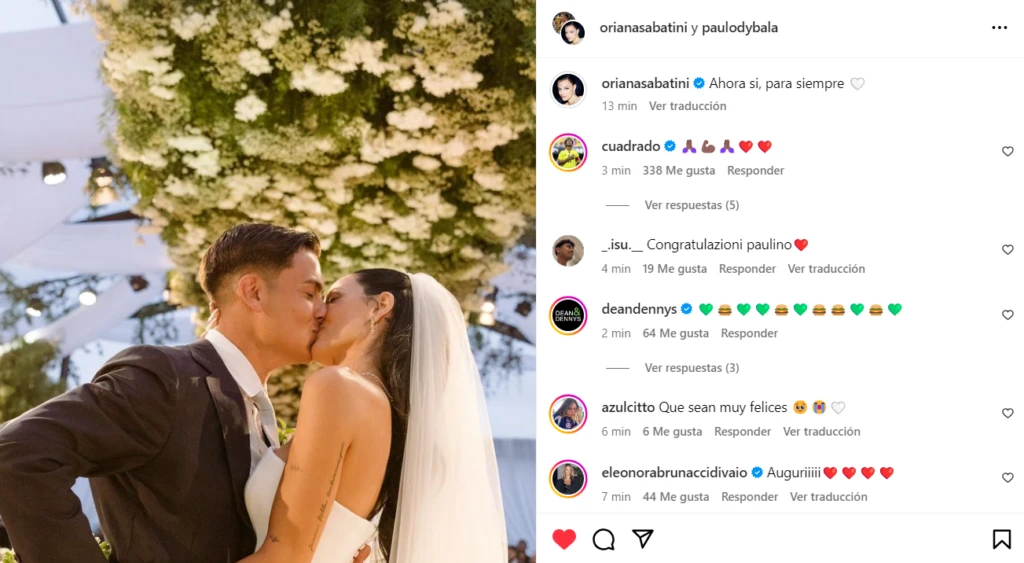Image resolution: width=1024 pixels, height=563 pixels.
Task: Like azulcitto's comment with heart
Action: [x=1008, y=413]
